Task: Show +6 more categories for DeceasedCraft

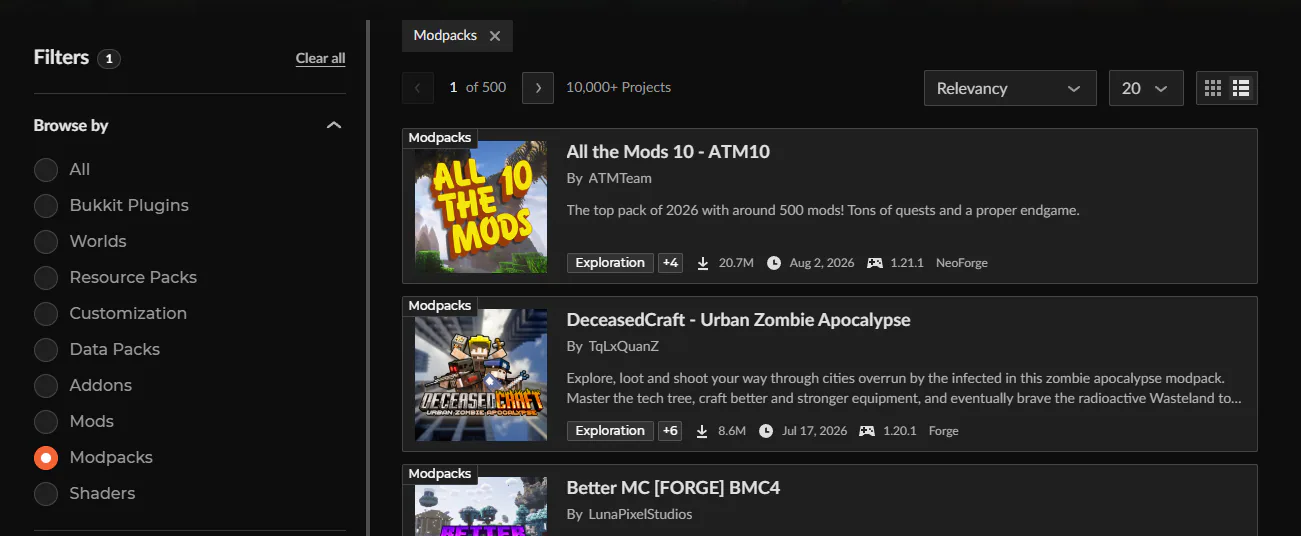Action: [670, 431]
